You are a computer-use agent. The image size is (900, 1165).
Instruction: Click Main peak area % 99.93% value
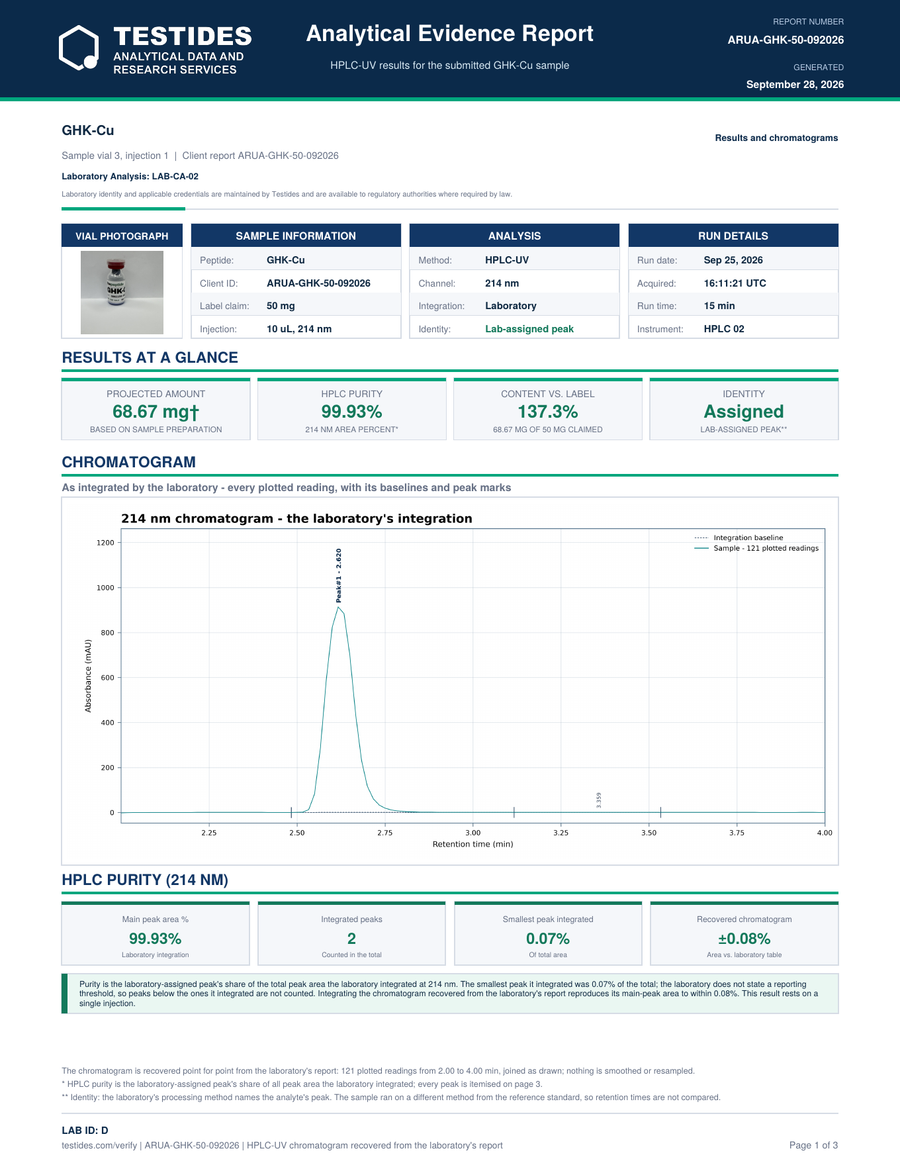point(155,938)
